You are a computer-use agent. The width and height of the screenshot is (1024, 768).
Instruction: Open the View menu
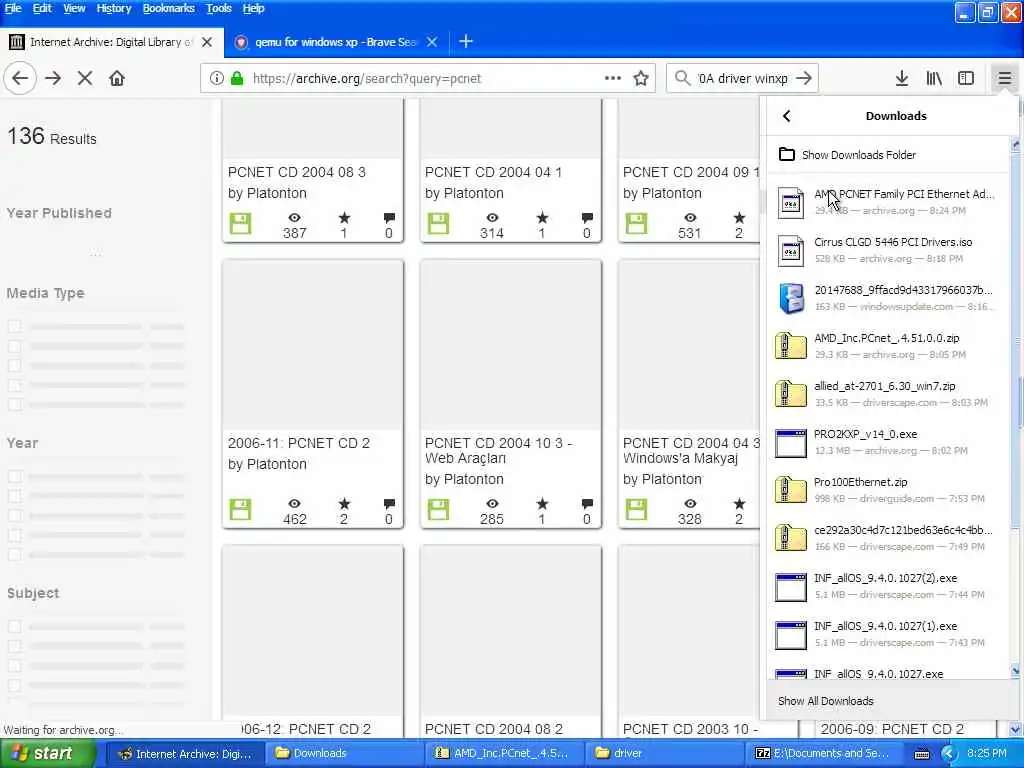coord(74,8)
